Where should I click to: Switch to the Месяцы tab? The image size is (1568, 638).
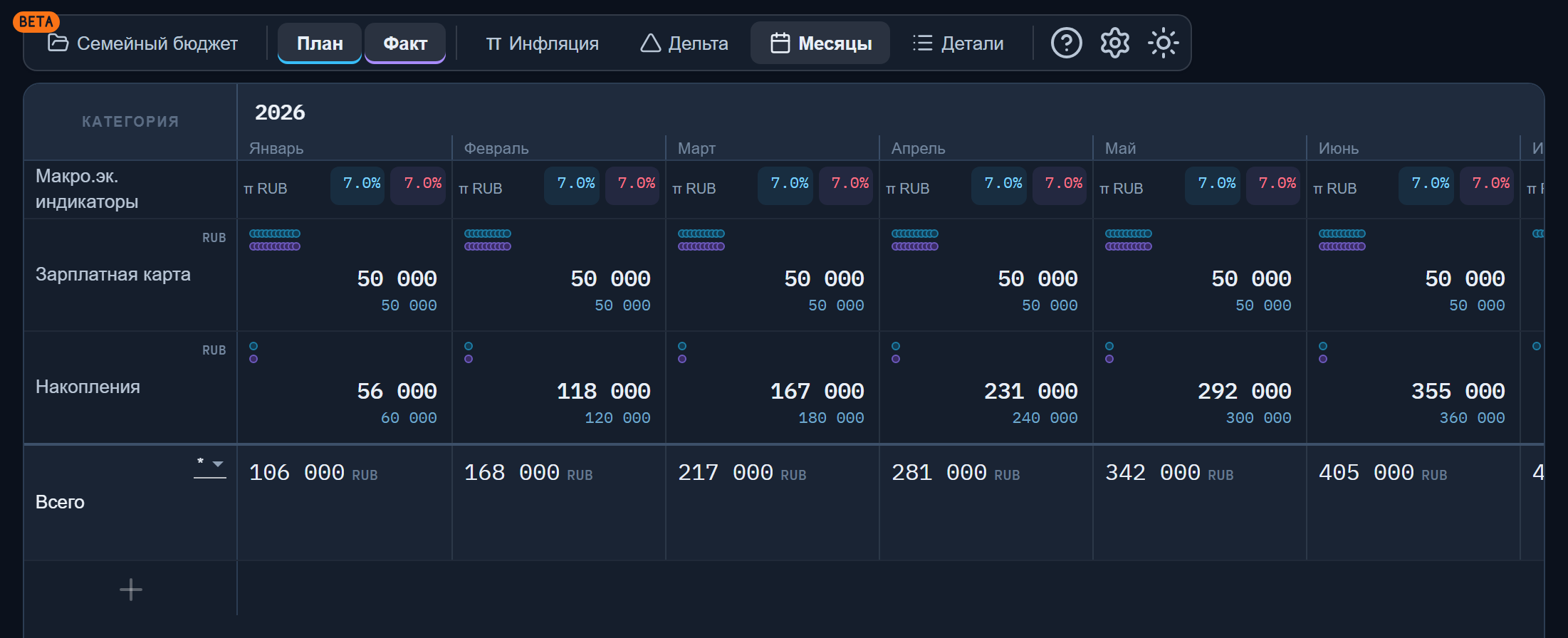click(x=820, y=43)
